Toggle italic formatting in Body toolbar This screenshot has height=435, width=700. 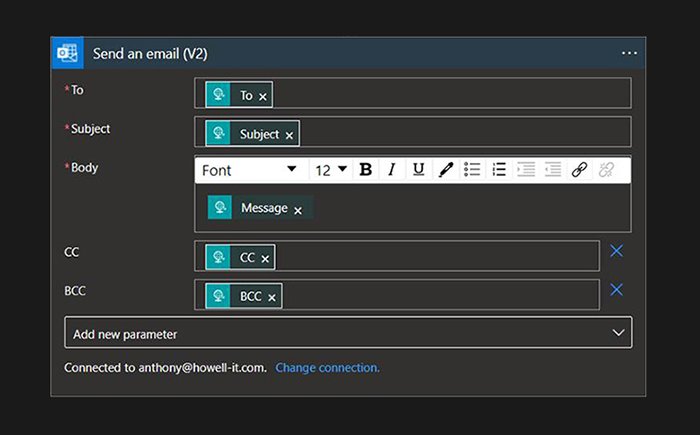pos(392,170)
